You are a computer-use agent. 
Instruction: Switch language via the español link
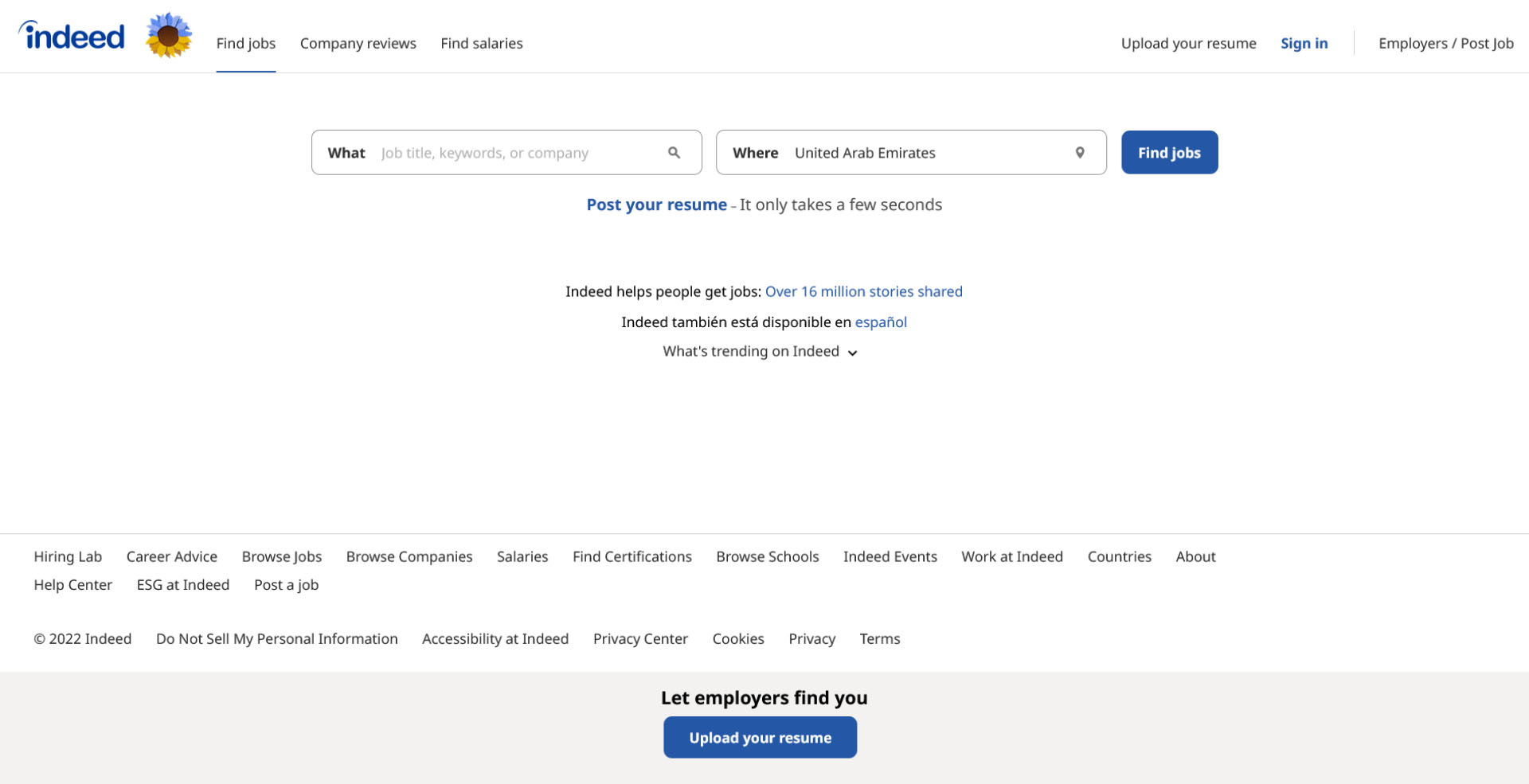[881, 322]
